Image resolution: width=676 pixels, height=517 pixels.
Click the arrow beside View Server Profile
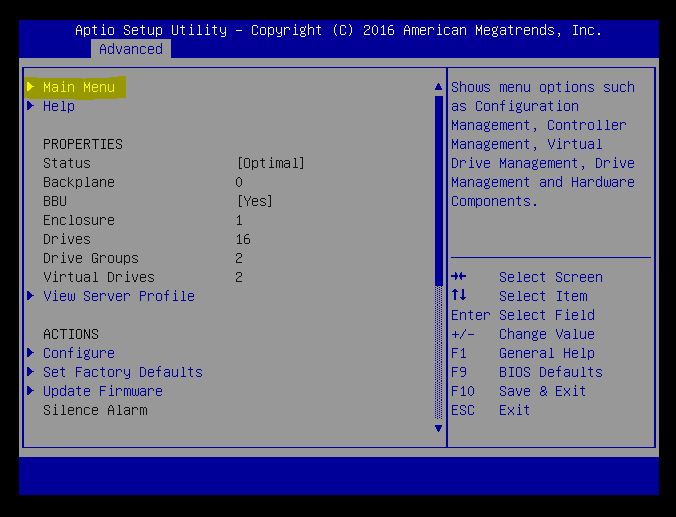[31, 296]
